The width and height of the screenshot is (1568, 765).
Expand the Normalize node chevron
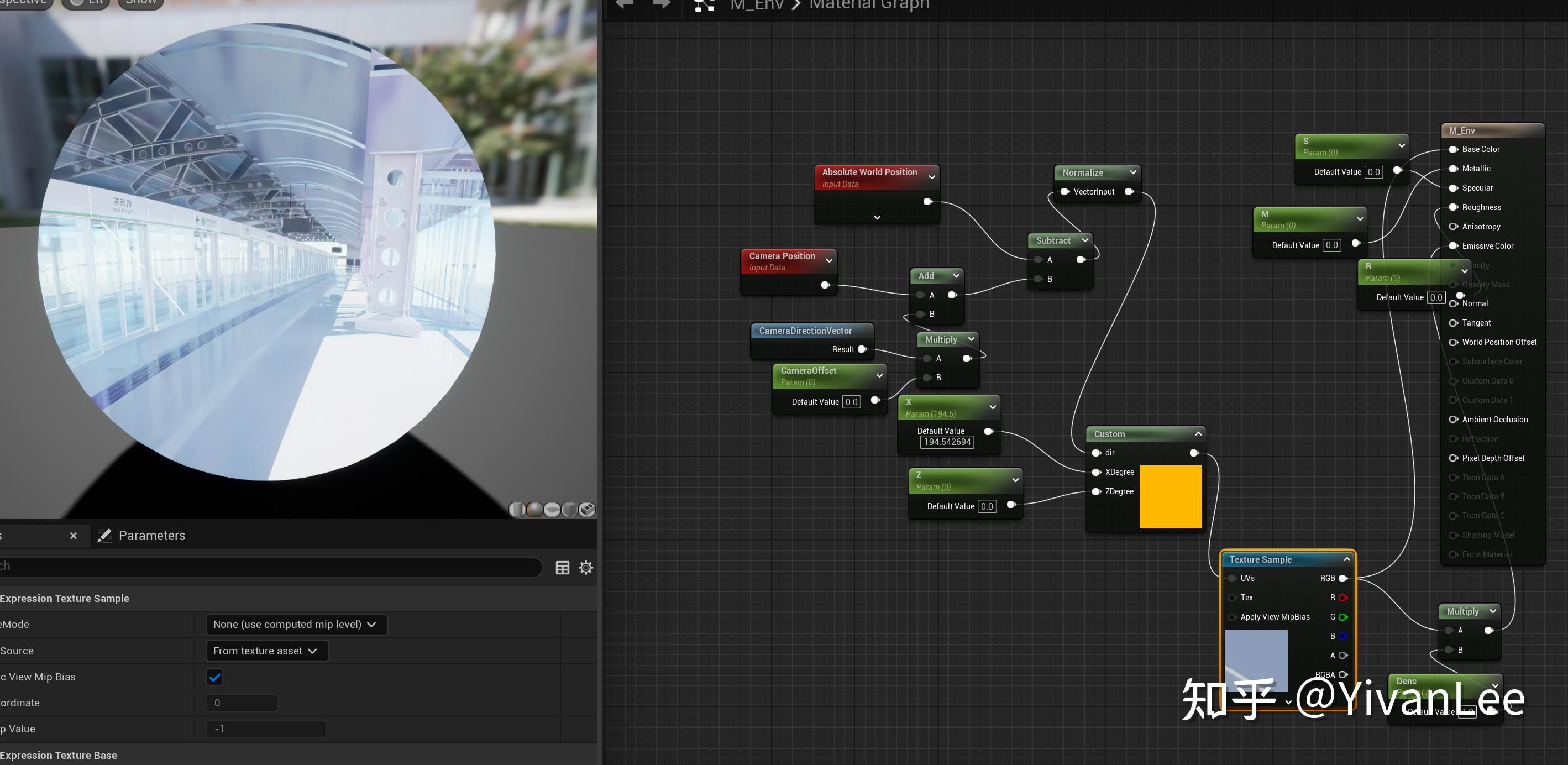pos(1133,172)
